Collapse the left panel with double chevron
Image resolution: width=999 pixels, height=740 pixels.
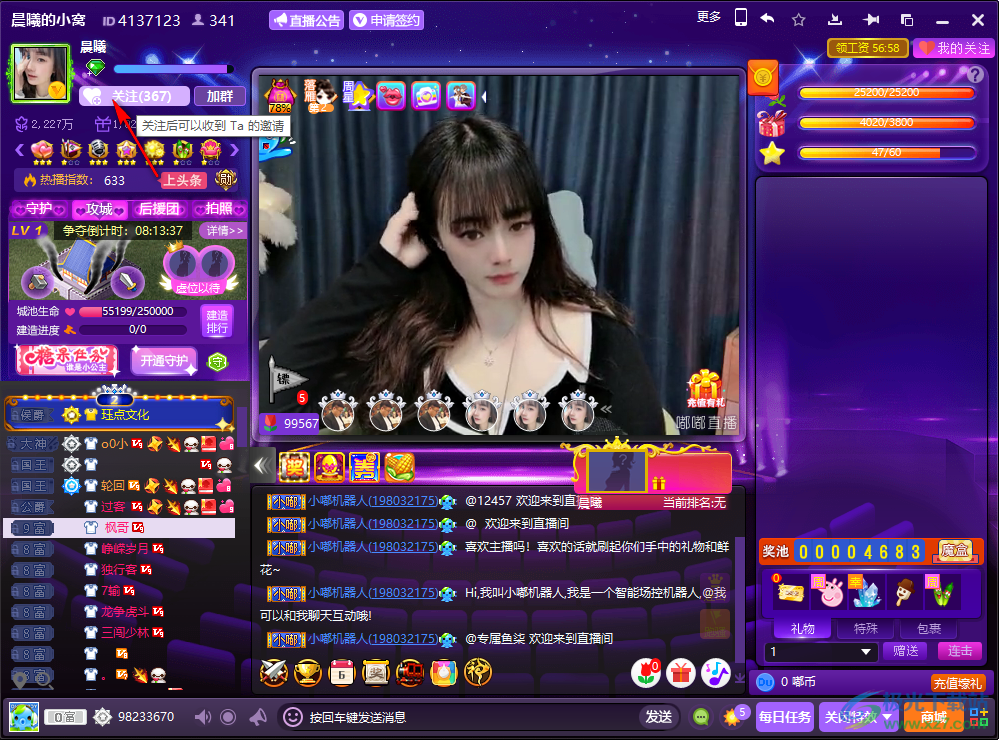click(262, 466)
